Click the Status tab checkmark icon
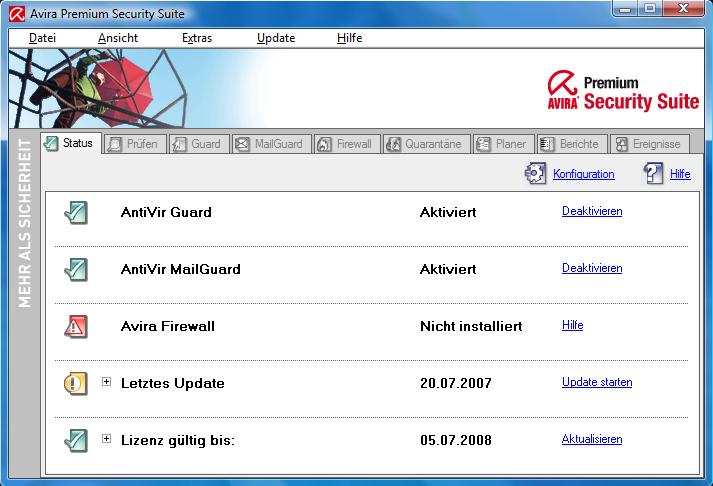This screenshot has height=486, width=713. pyautogui.click(x=51, y=143)
